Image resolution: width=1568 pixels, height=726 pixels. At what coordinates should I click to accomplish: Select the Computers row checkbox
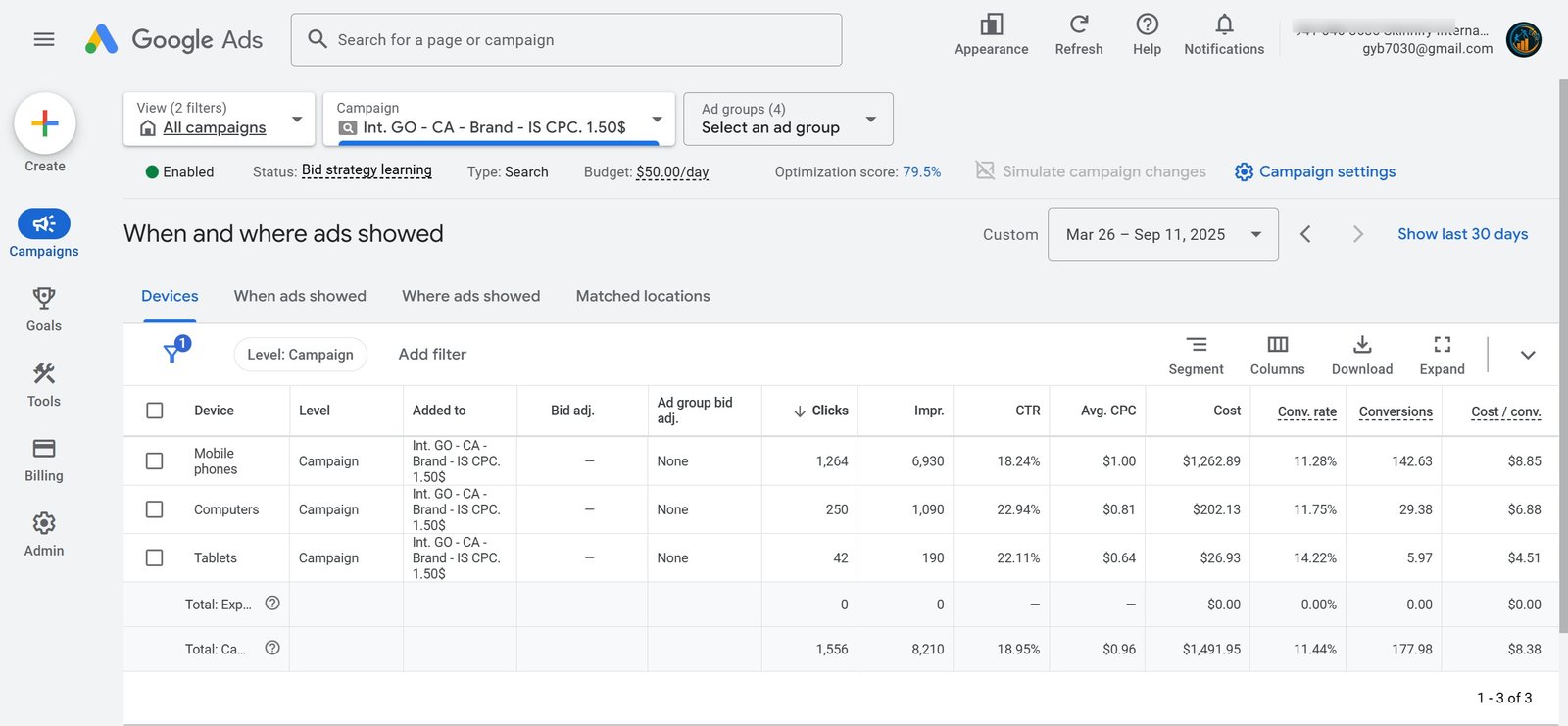155,509
